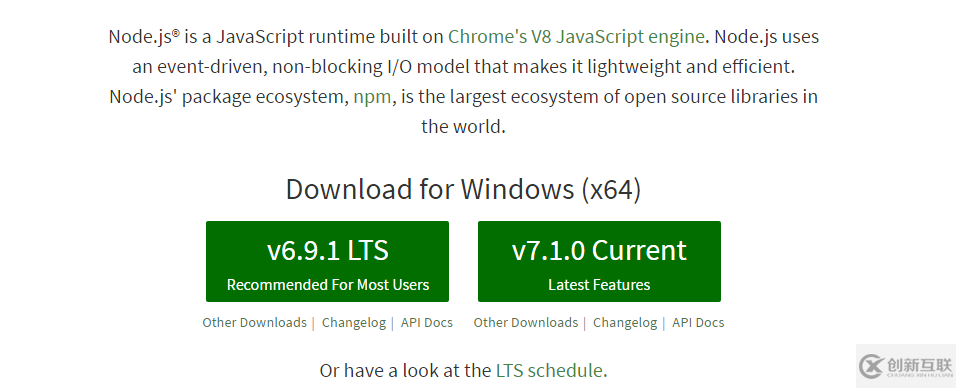Screen dimensions: 956x388
Task: Open Other Downloads under the Current button
Action: (526, 322)
